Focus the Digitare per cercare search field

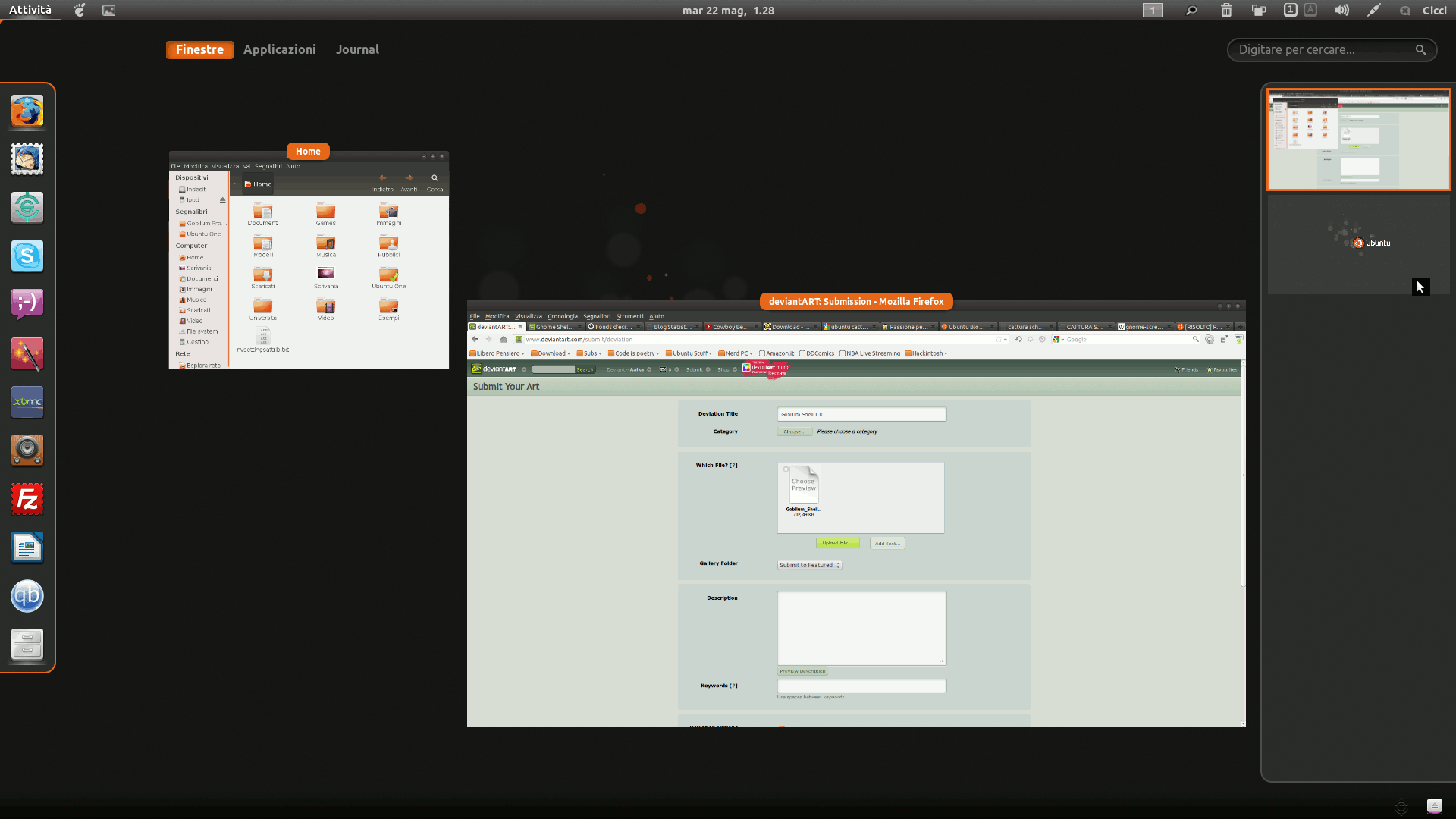pyautogui.click(x=1332, y=50)
